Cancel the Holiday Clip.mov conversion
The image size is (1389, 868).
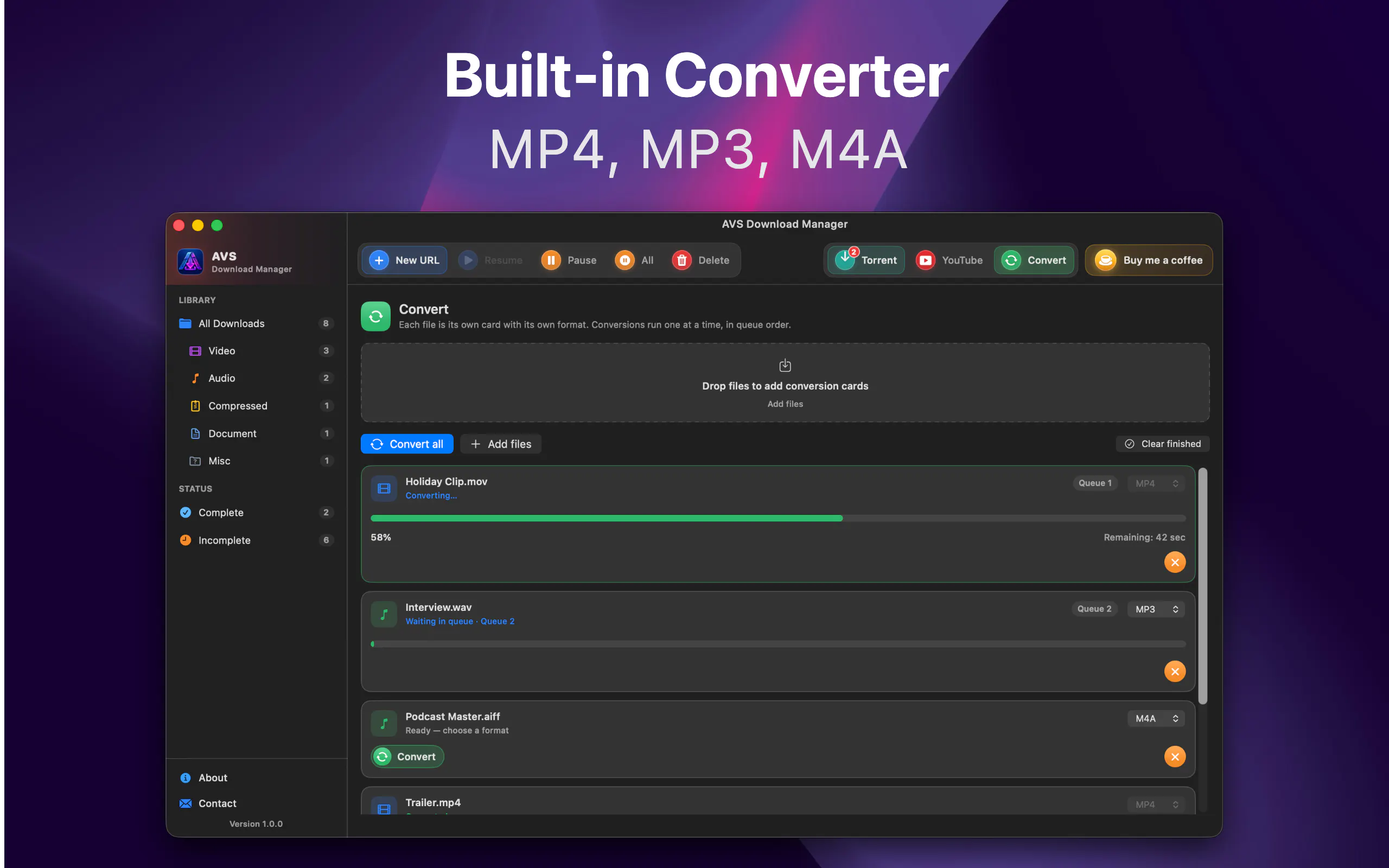click(1174, 562)
